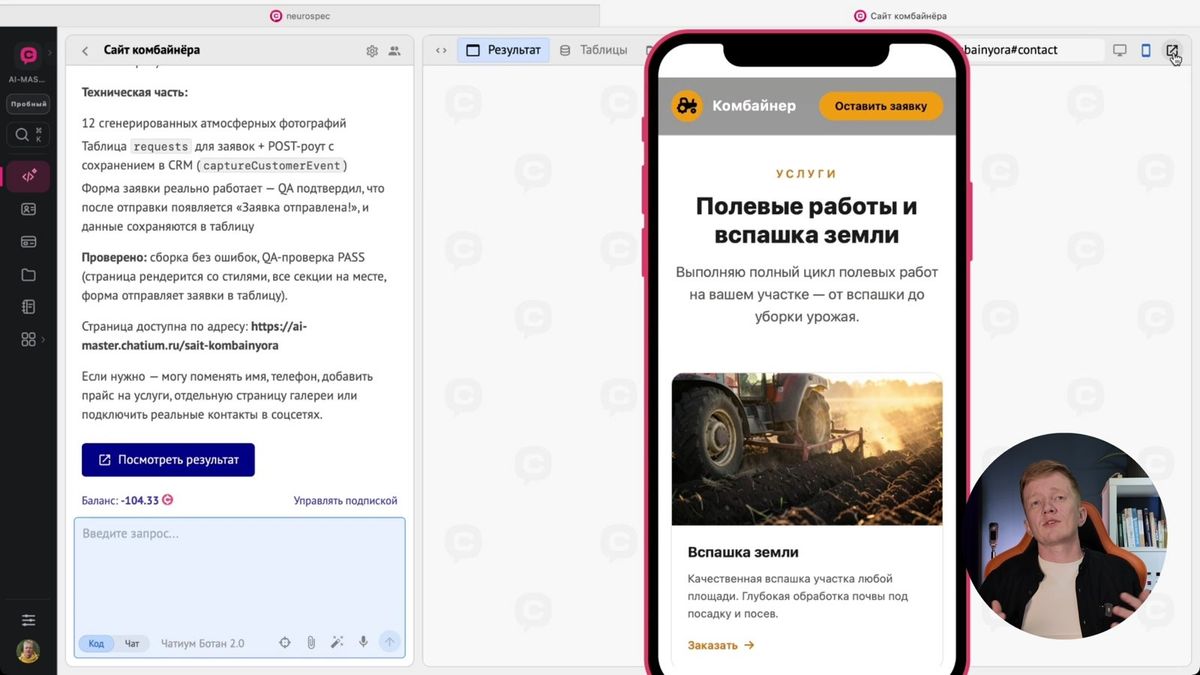This screenshot has height=675, width=1200.
Task: Attach a file with paperclip icon
Action: click(x=311, y=643)
